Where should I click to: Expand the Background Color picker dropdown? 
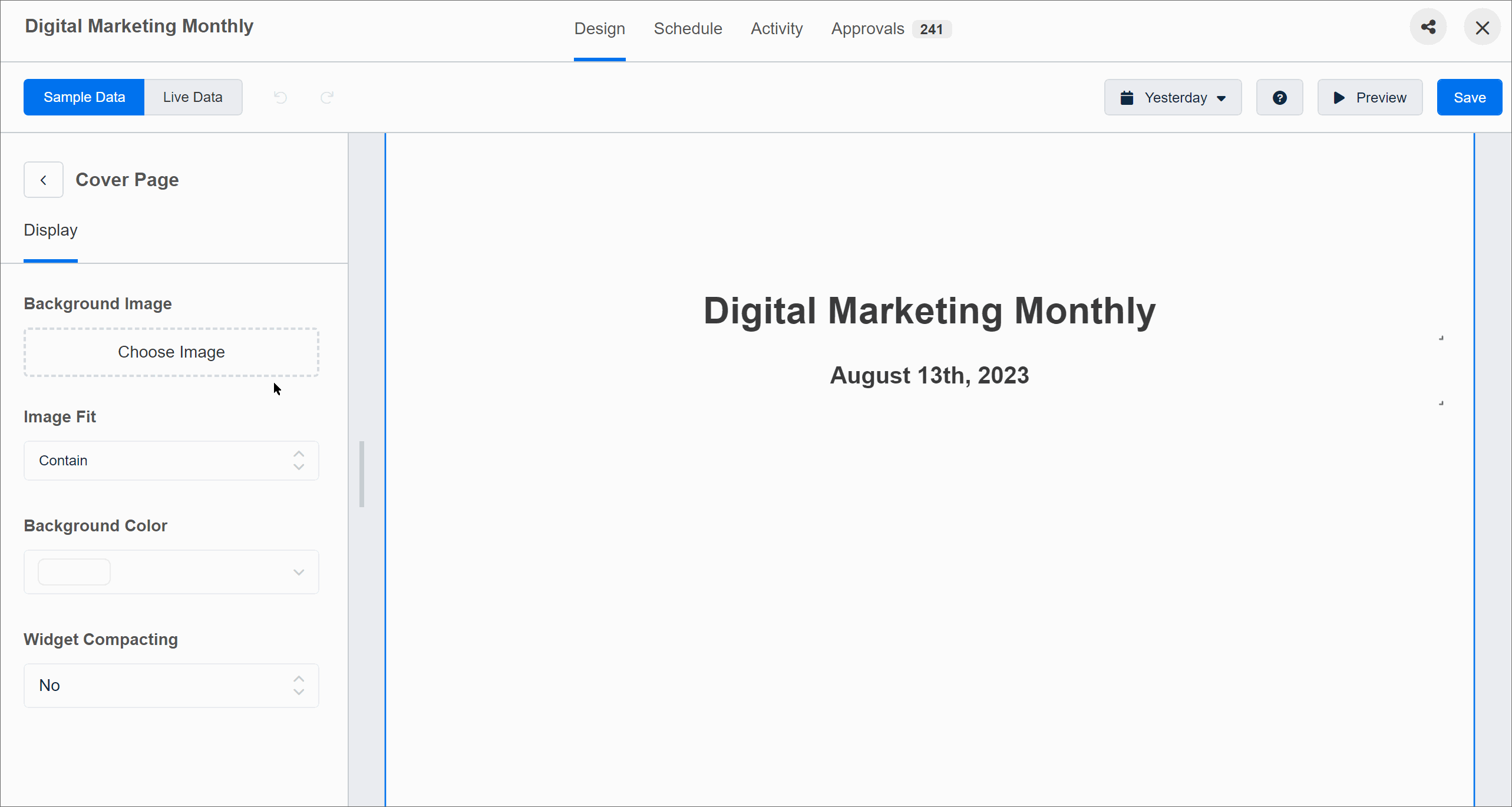click(171, 572)
